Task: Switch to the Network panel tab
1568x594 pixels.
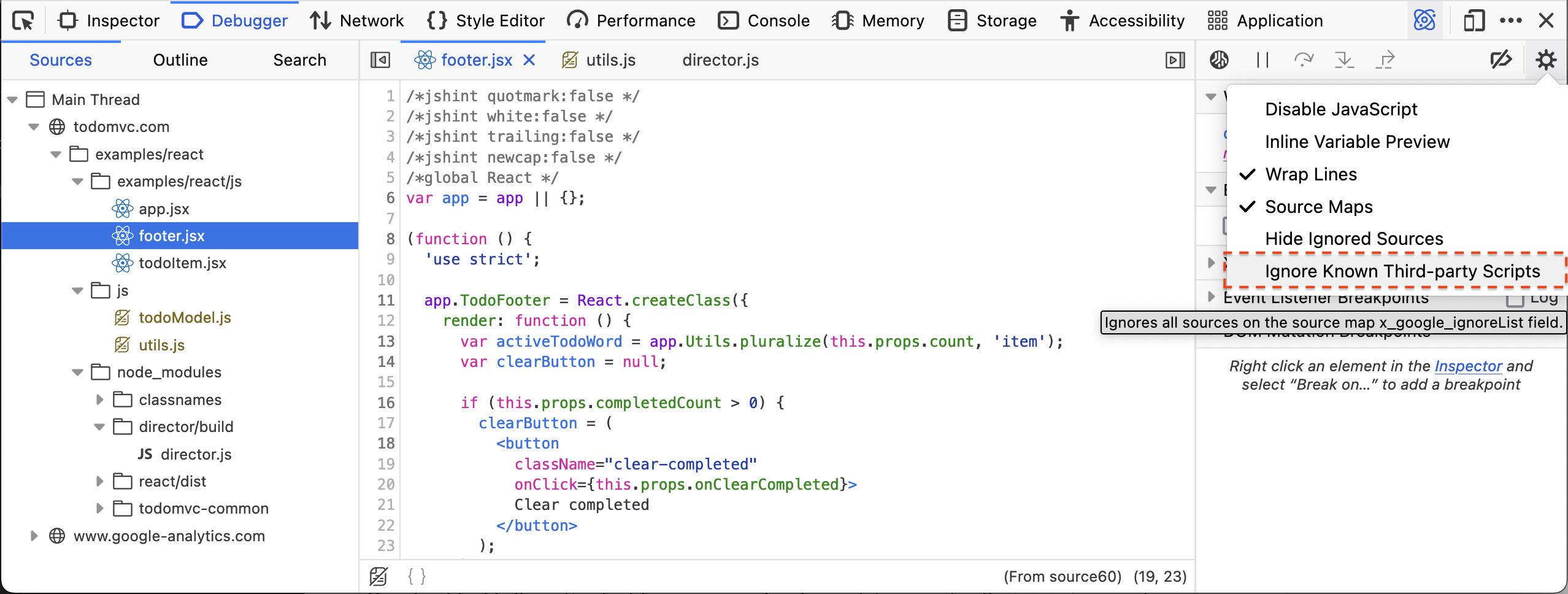Action: pos(357,21)
